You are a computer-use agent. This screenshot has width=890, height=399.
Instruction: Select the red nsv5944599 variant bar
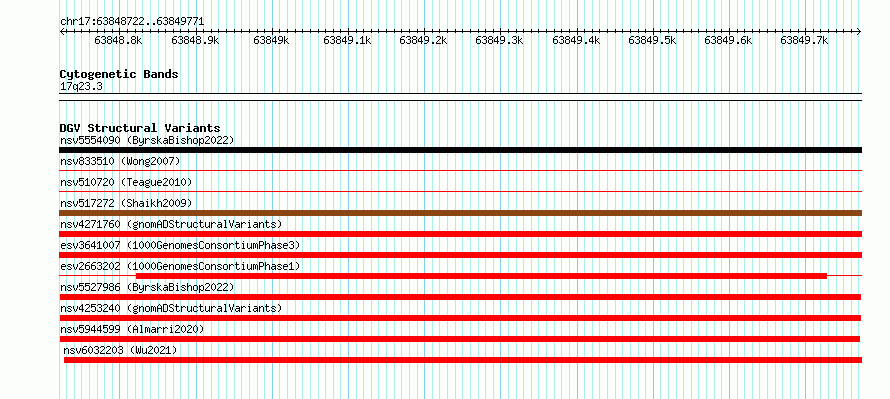[459, 339]
